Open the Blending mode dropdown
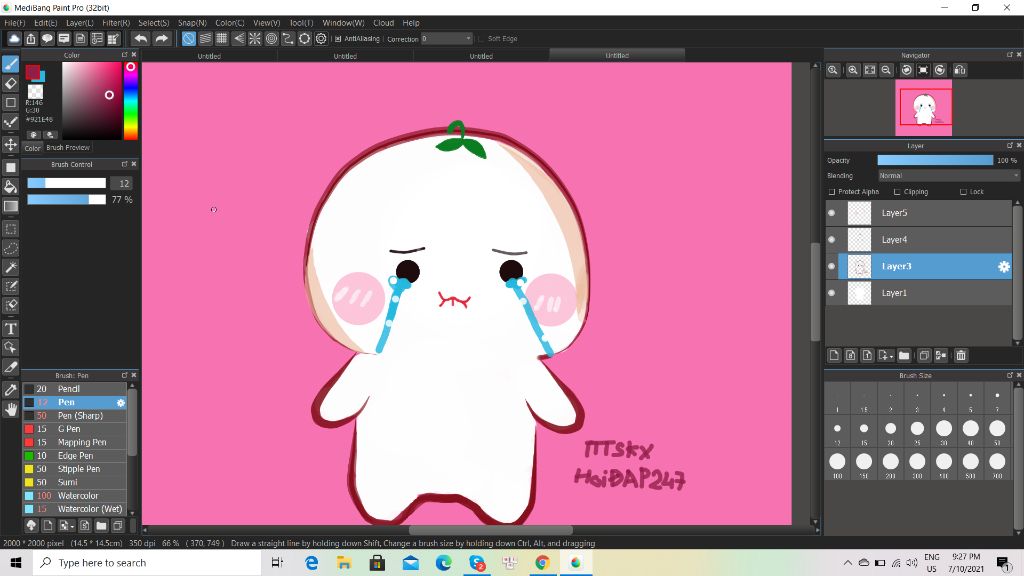The height and width of the screenshot is (576, 1024). tap(947, 176)
